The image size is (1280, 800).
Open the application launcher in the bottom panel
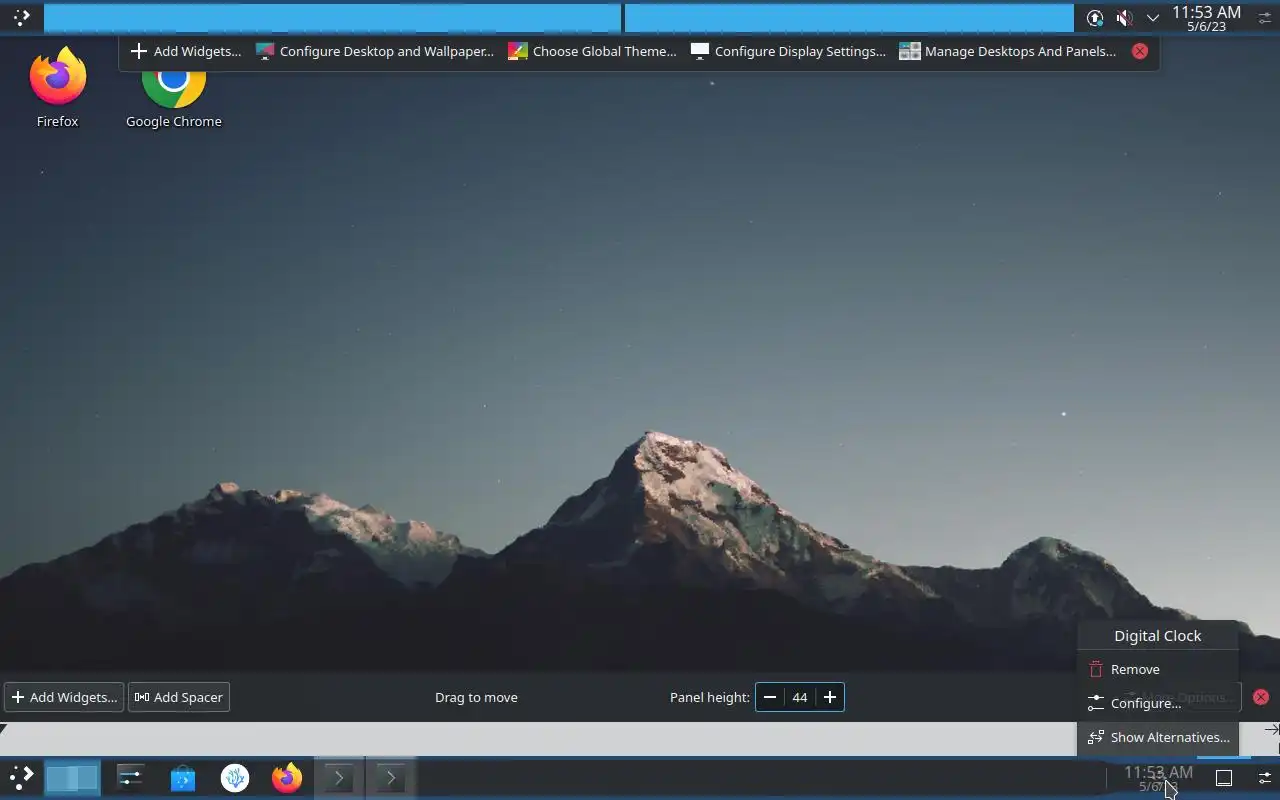click(21, 777)
